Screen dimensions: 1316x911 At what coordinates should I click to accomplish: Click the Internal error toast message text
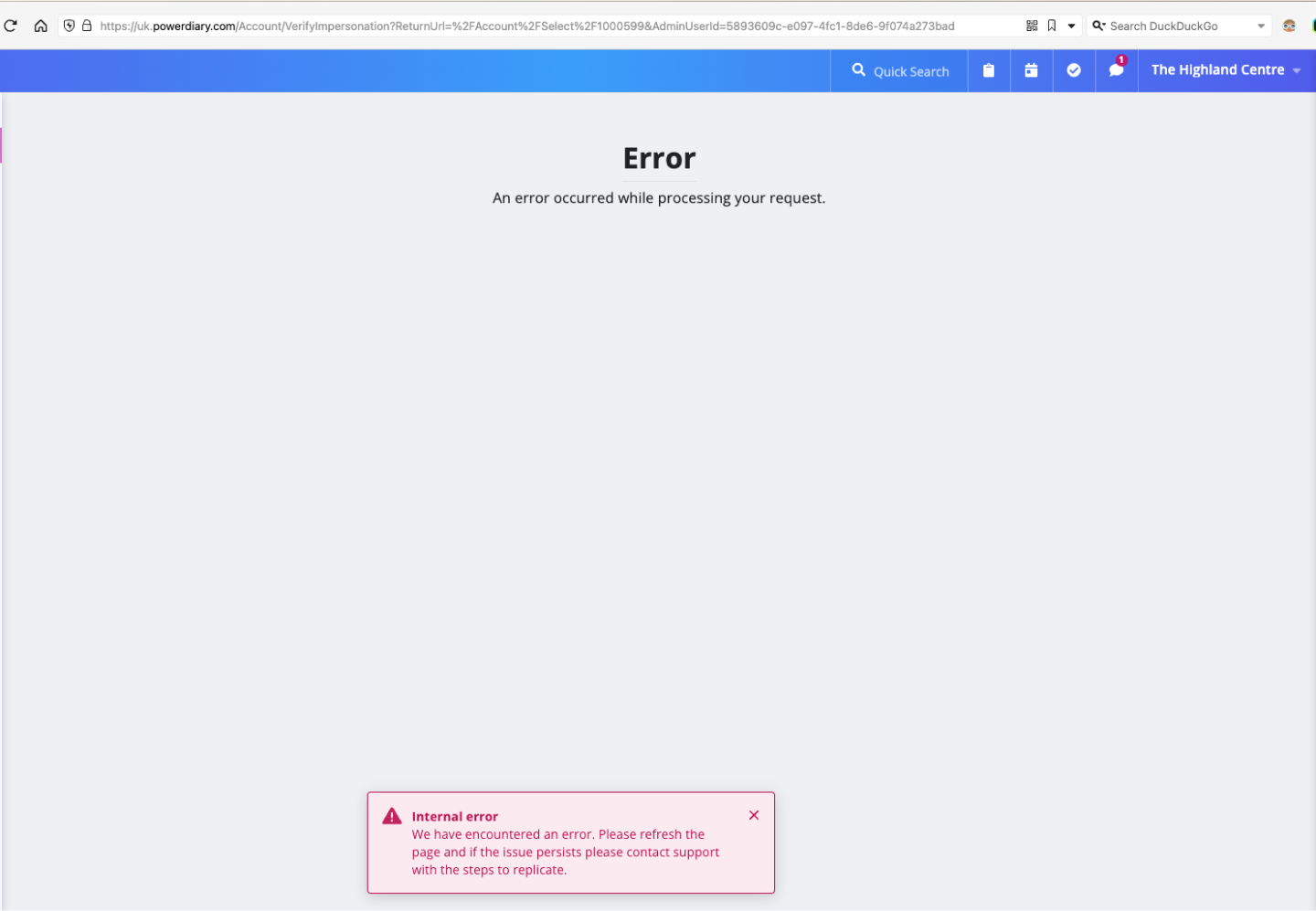coord(565,852)
